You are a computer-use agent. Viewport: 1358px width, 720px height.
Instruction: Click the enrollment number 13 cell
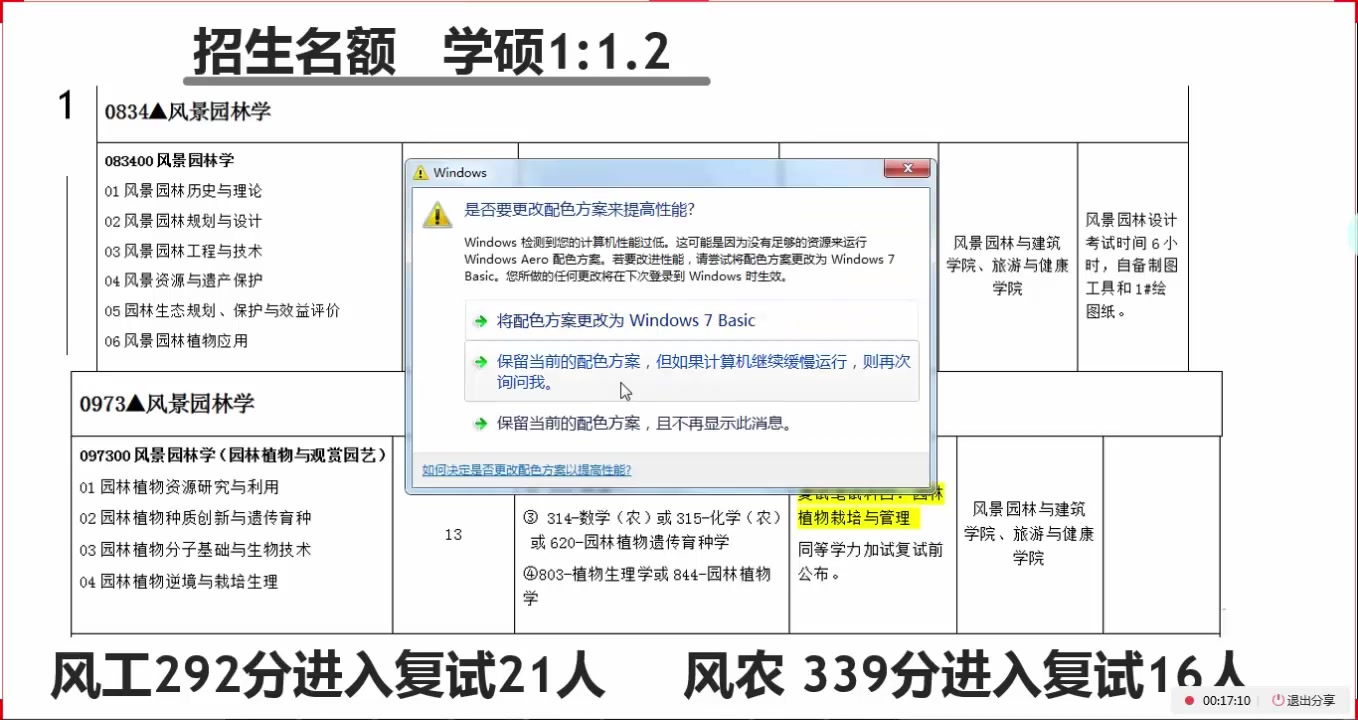[x=453, y=535]
